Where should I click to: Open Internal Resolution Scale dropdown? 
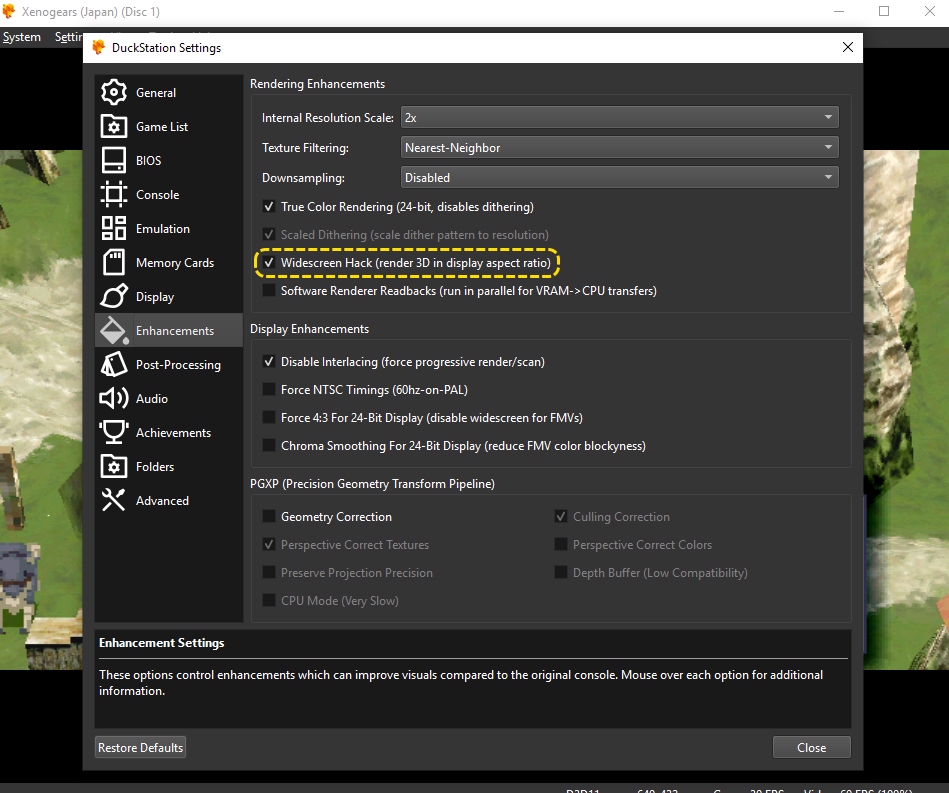[x=620, y=117]
